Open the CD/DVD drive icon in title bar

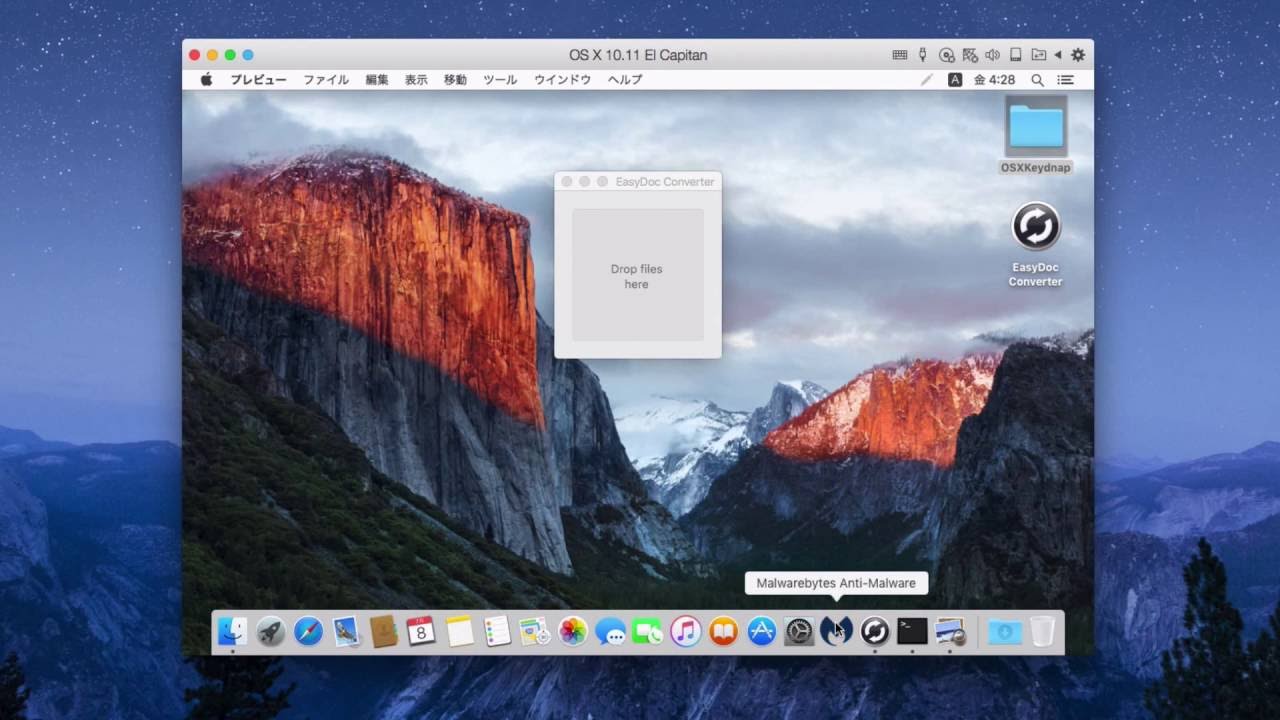[x=946, y=55]
